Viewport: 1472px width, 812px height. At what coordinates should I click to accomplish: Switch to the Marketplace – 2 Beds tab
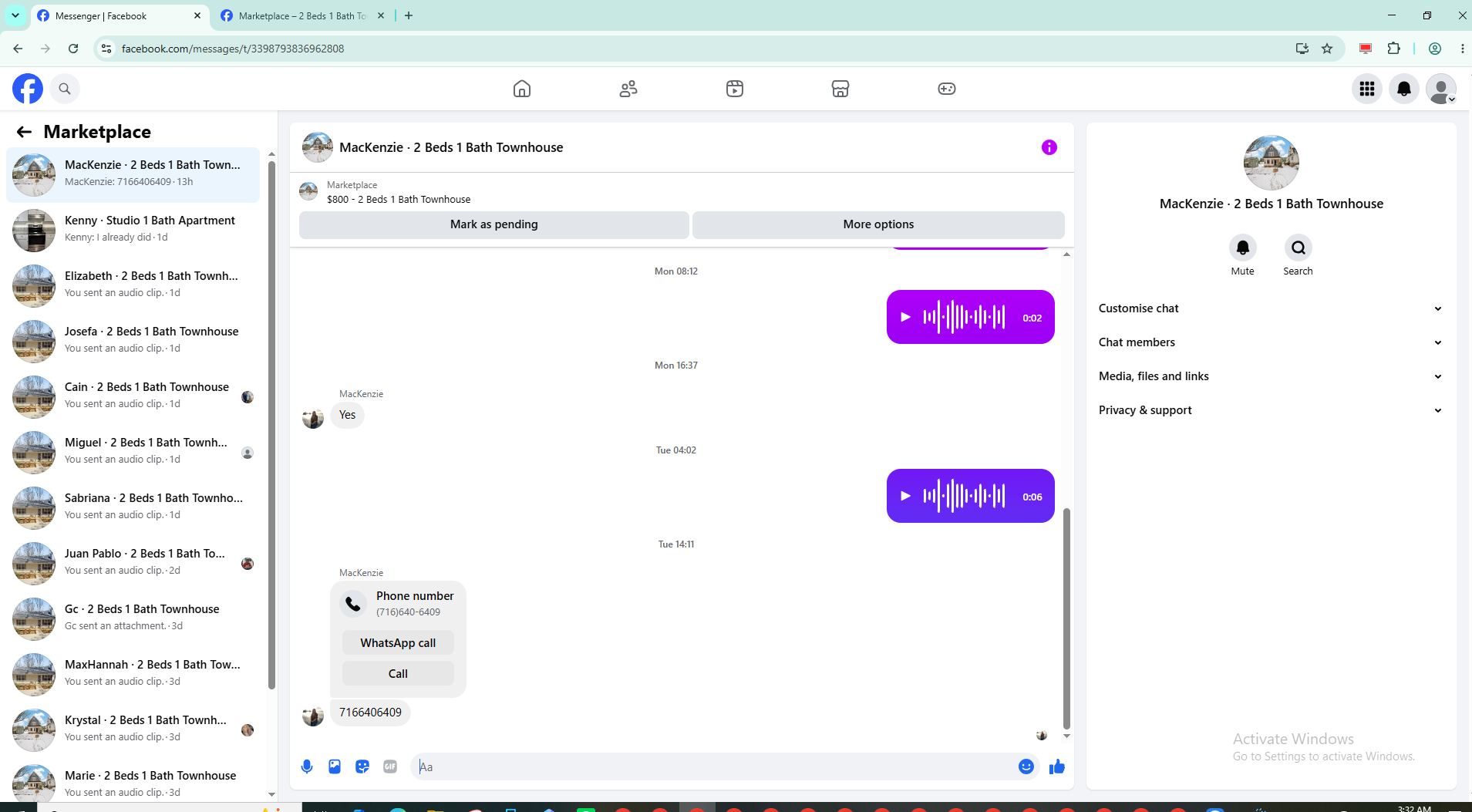(x=303, y=15)
